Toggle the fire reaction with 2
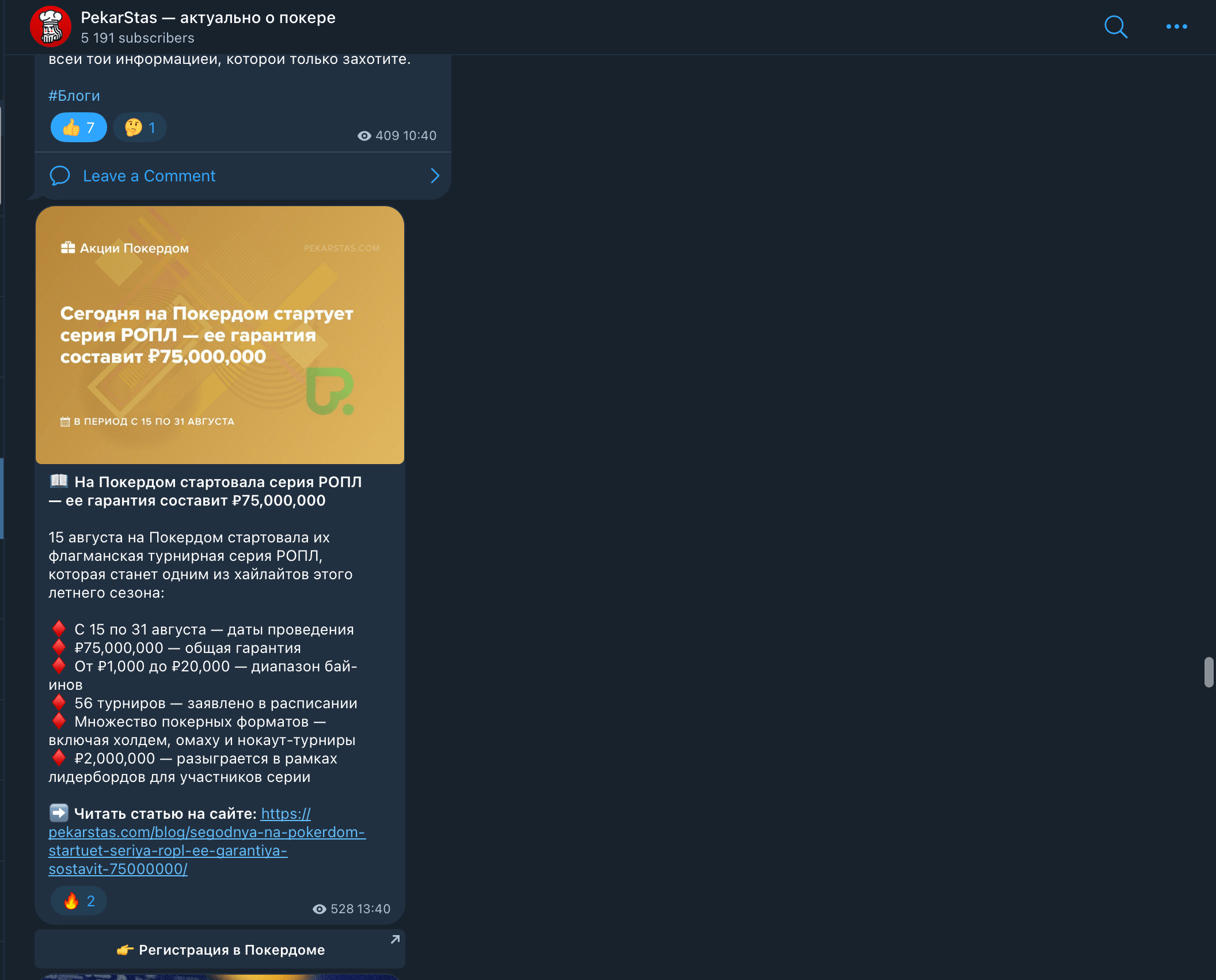Screen dimensions: 1216x980 79,901
